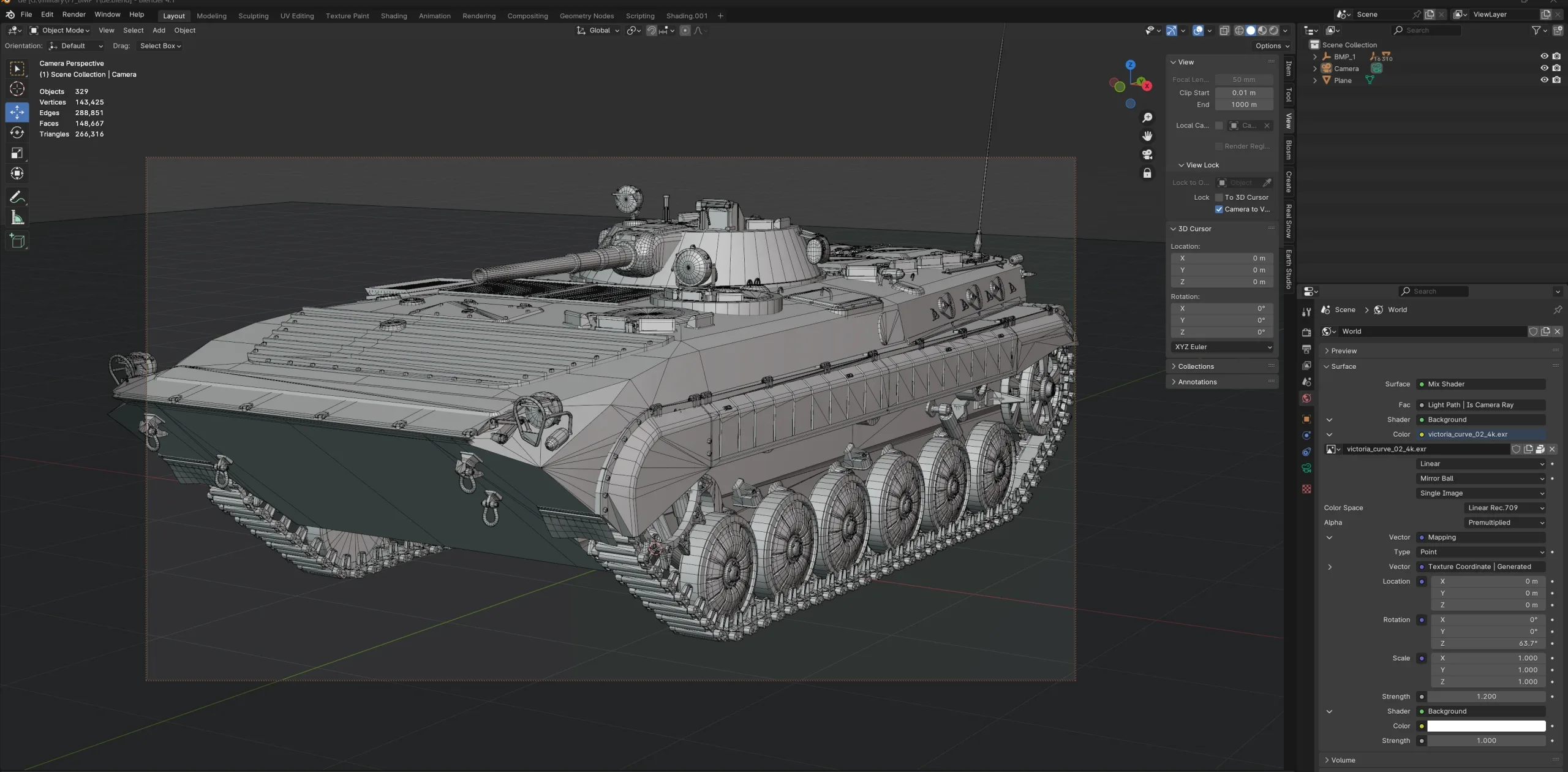Disable camera render visibility for BMP_1
Image resolution: width=1568 pixels, height=772 pixels.
[x=1556, y=56]
